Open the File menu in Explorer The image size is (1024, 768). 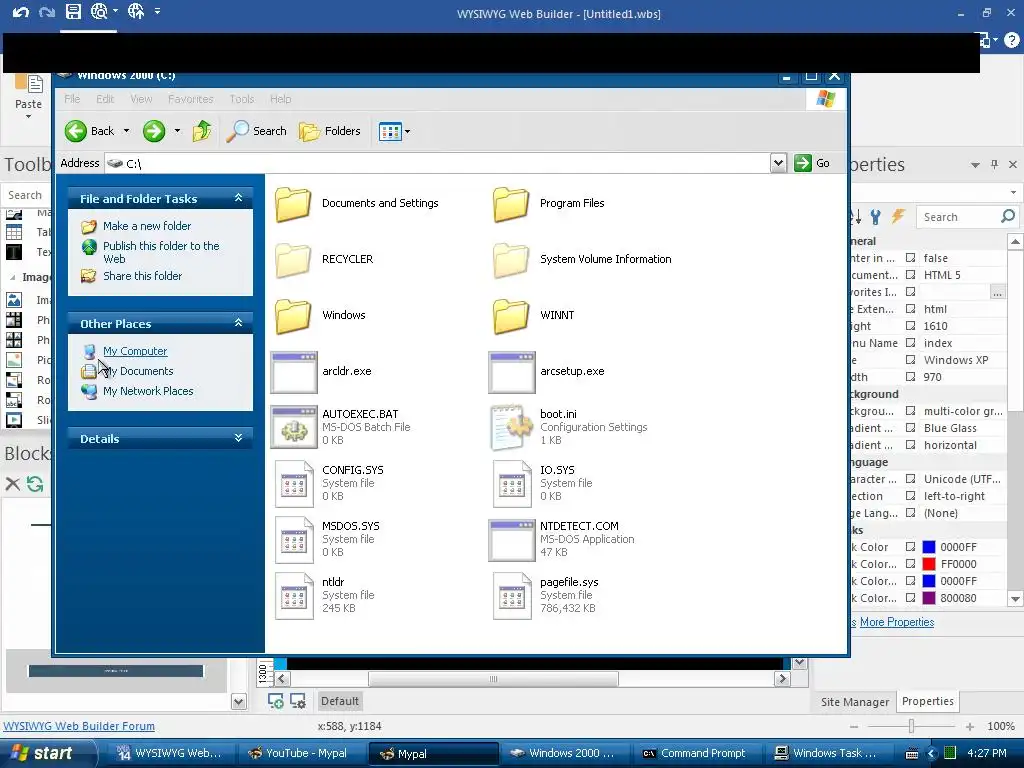point(72,99)
